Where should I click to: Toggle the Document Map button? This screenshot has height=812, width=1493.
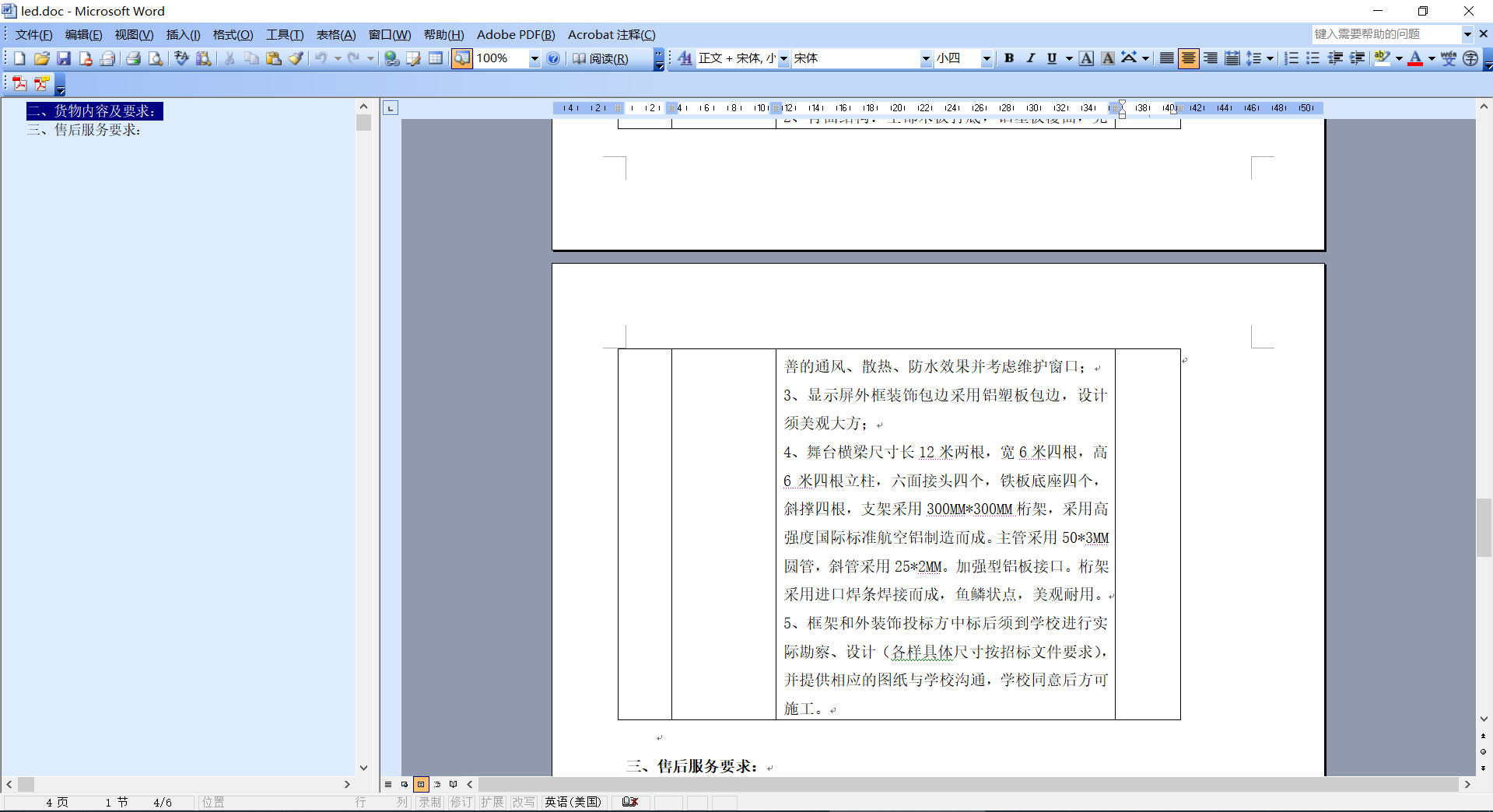coord(462,58)
